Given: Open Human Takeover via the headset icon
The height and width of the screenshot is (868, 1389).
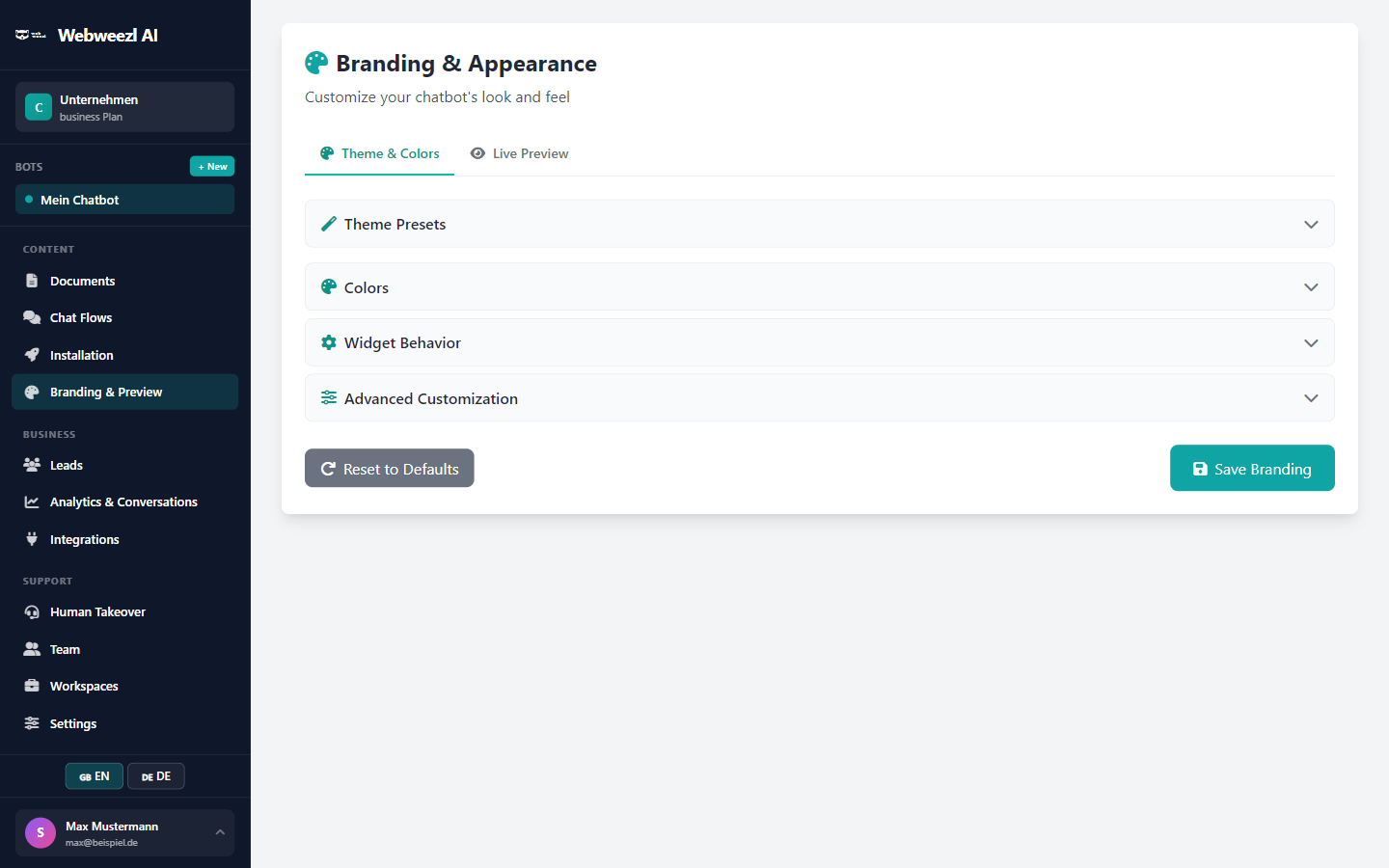Looking at the screenshot, I should point(30,611).
